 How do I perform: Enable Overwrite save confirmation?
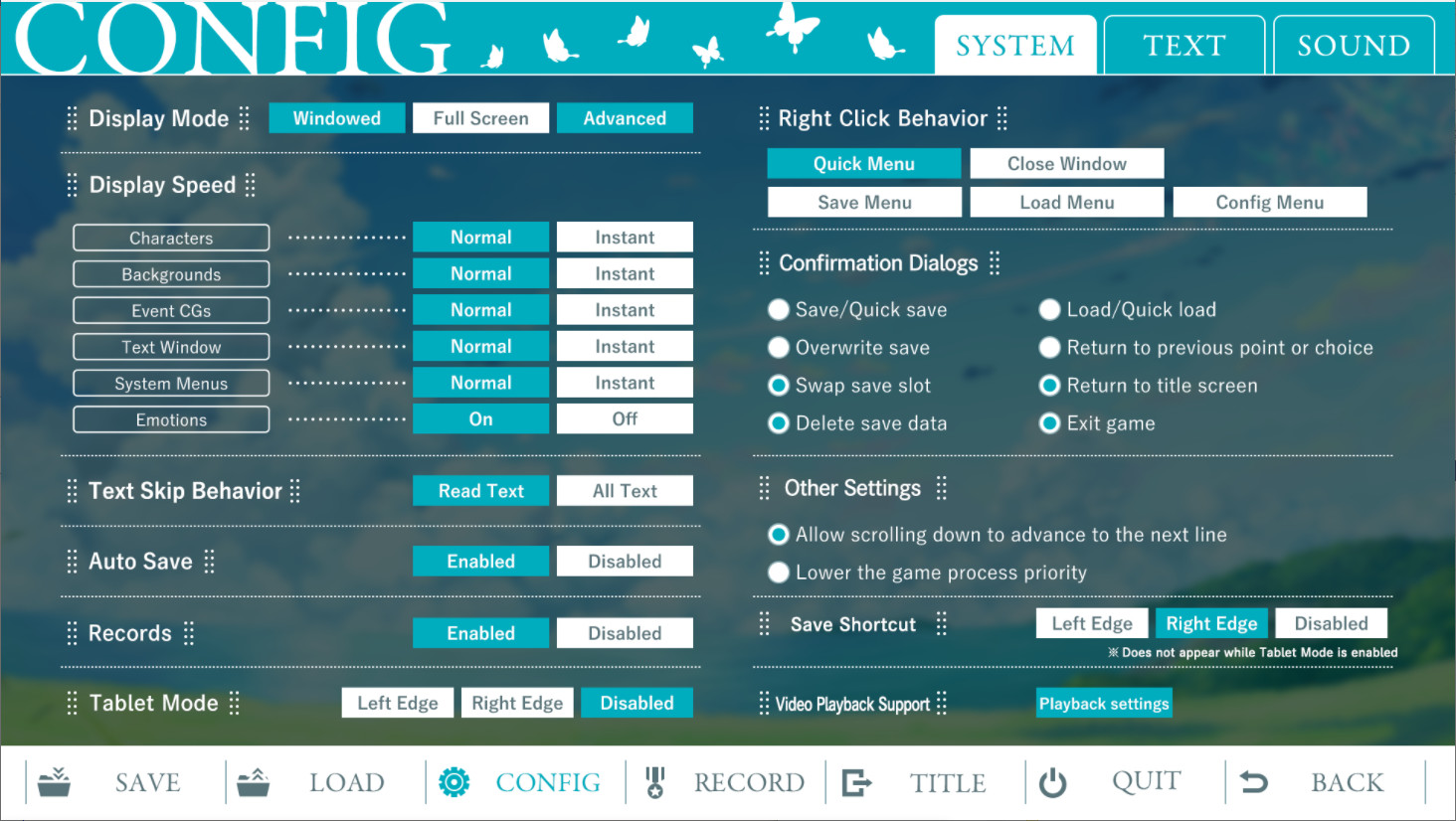pyautogui.click(x=779, y=348)
